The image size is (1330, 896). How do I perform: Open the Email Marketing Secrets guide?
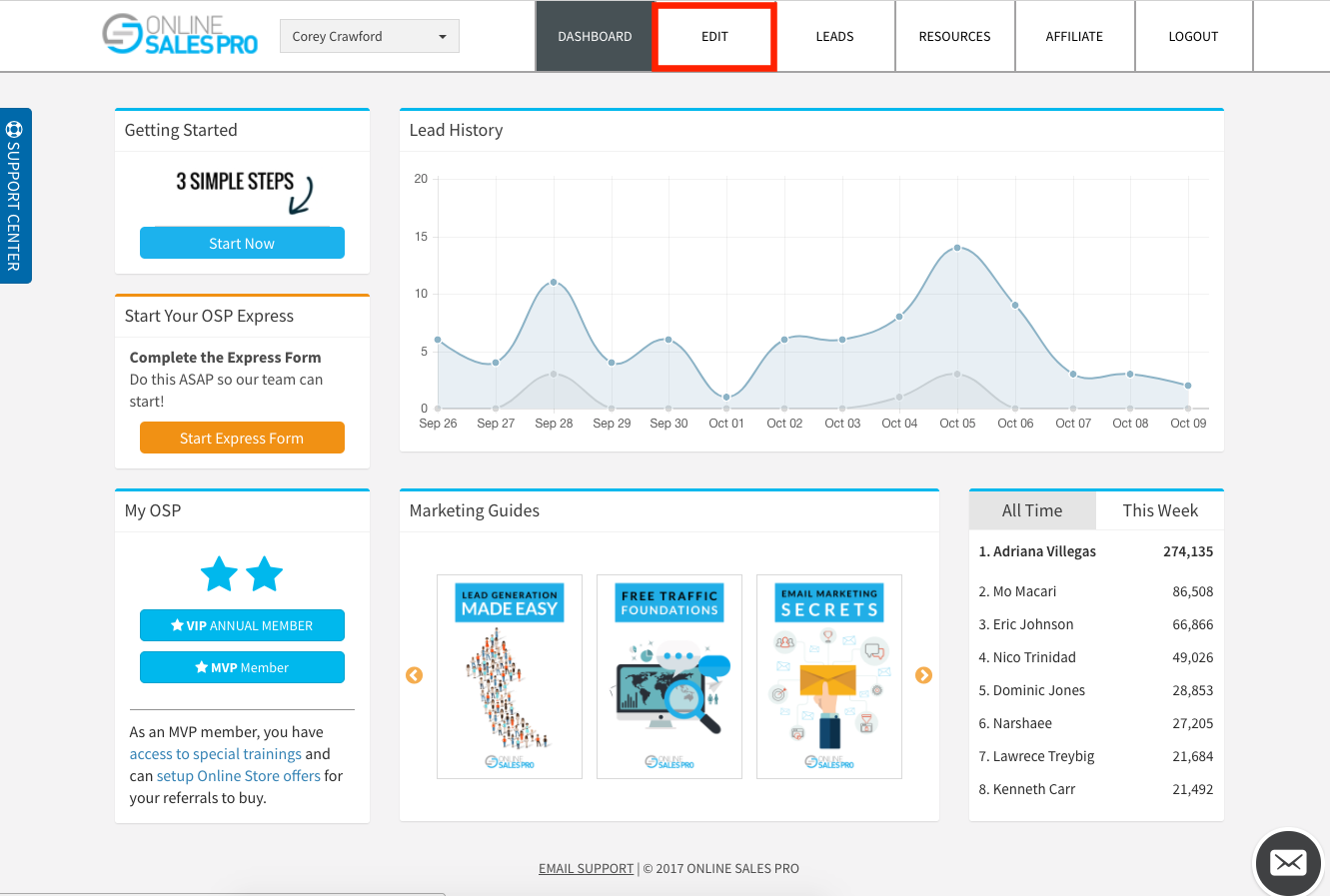[829, 676]
